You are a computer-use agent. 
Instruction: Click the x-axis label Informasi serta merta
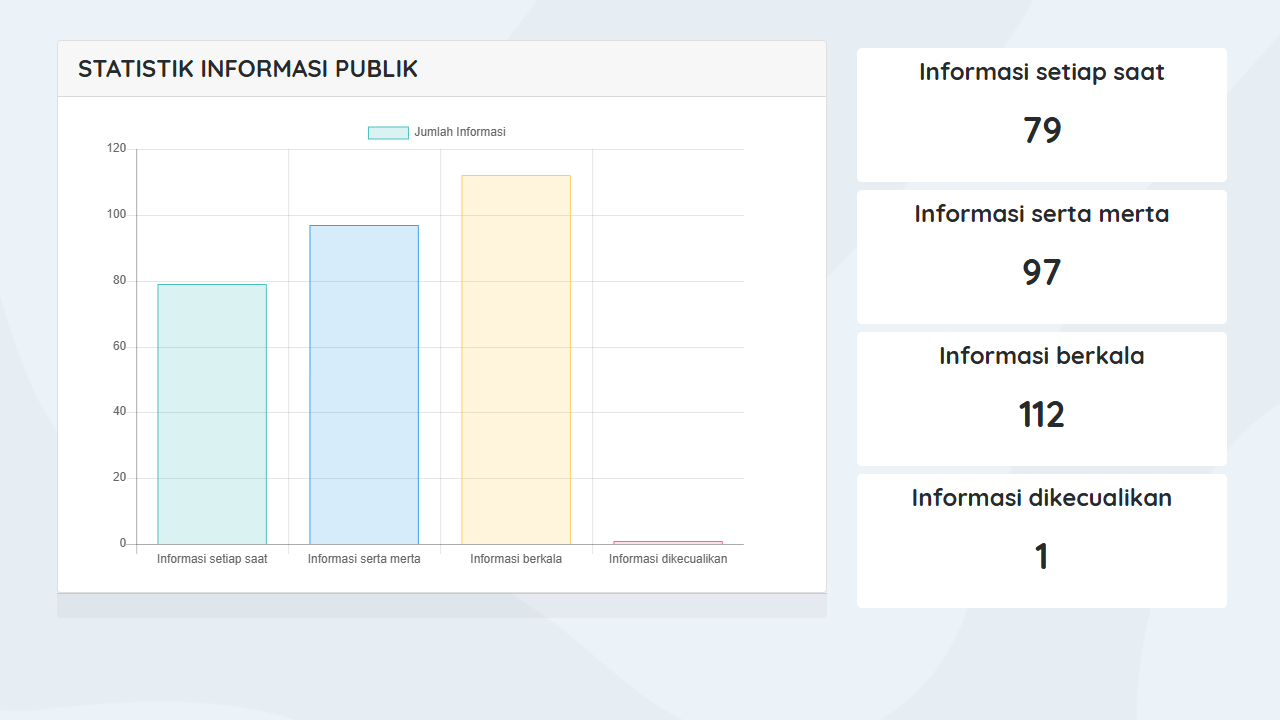tap(364, 559)
